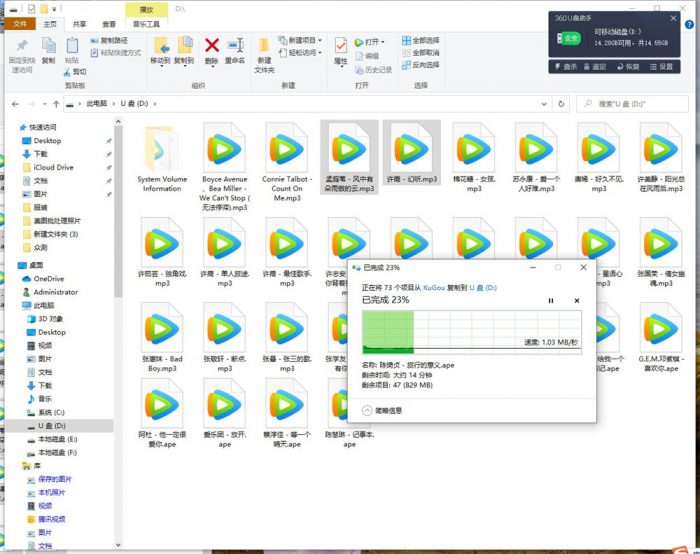
Task: Click the Paste icon in ribbon
Action: 72,50
